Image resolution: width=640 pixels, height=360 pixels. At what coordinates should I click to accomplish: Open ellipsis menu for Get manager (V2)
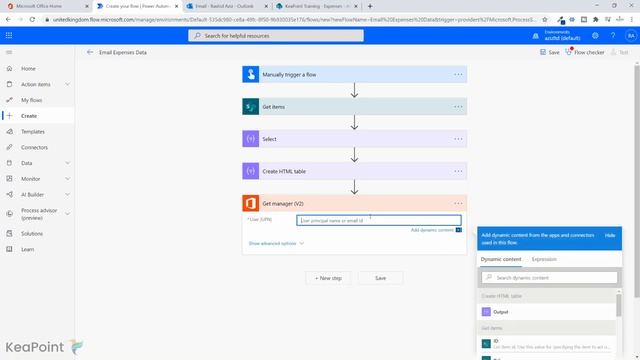[x=458, y=203]
